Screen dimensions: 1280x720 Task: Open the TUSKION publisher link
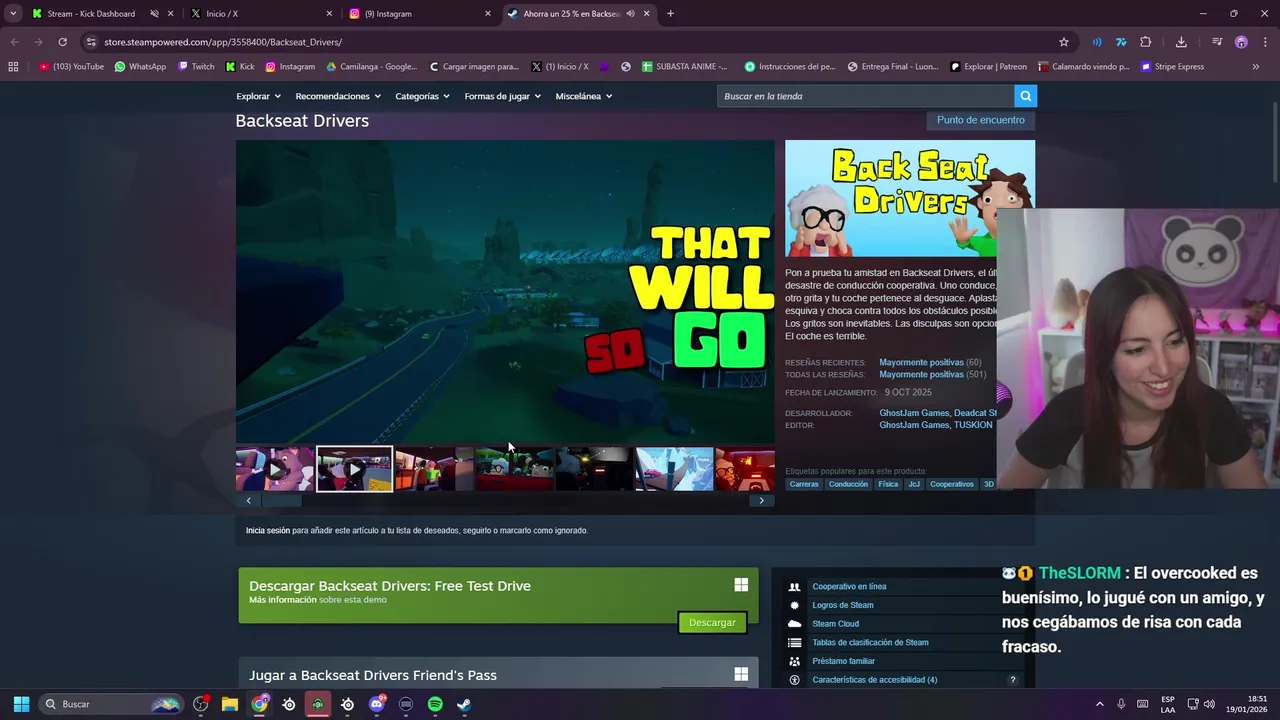(x=973, y=425)
